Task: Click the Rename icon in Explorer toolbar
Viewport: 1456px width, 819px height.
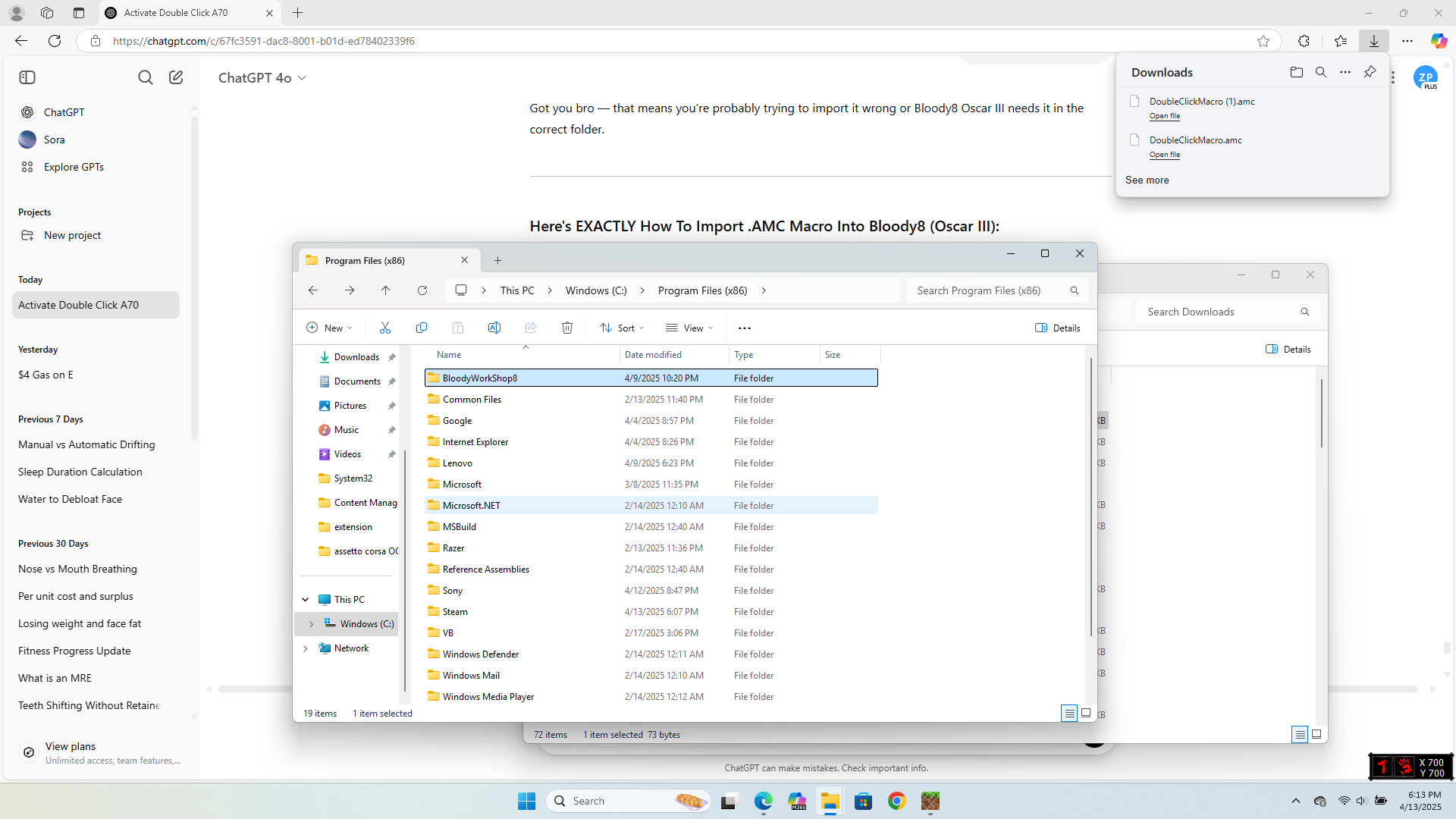Action: pos(494,328)
